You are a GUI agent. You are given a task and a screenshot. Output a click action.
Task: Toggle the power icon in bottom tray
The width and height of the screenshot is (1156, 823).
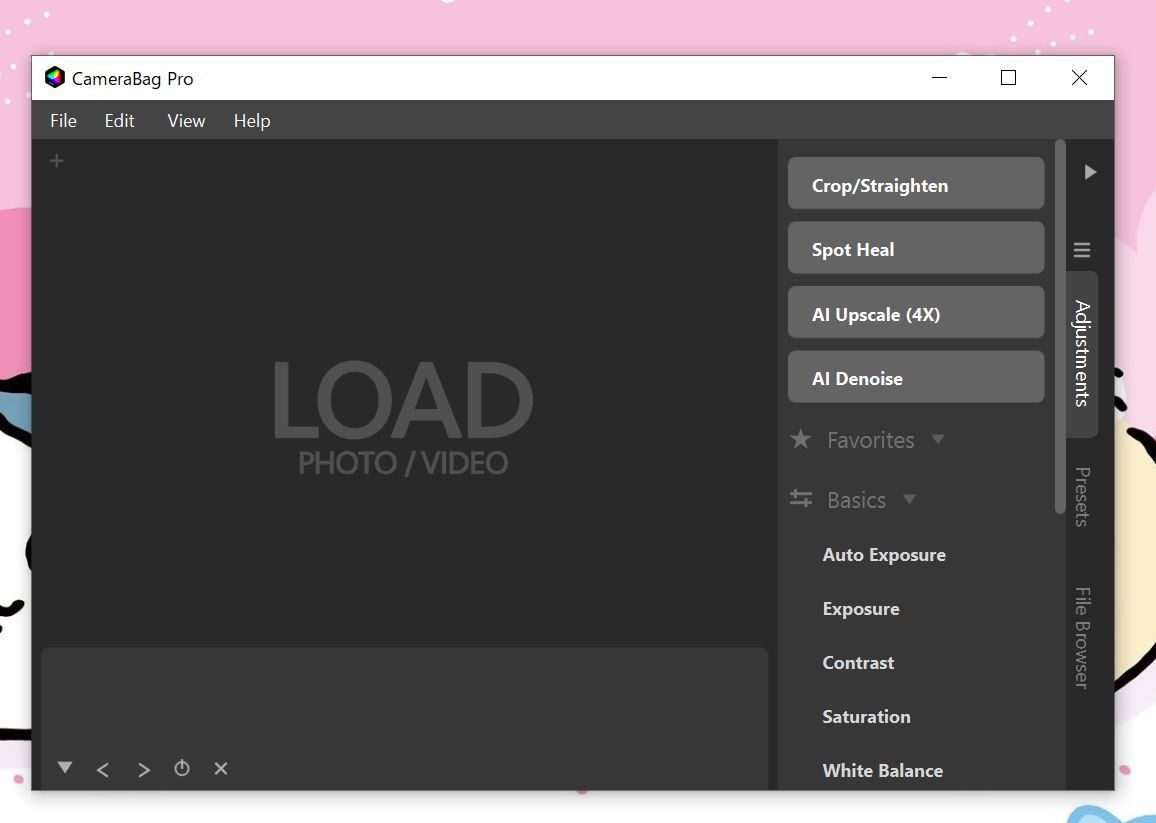[x=182, y=768]
